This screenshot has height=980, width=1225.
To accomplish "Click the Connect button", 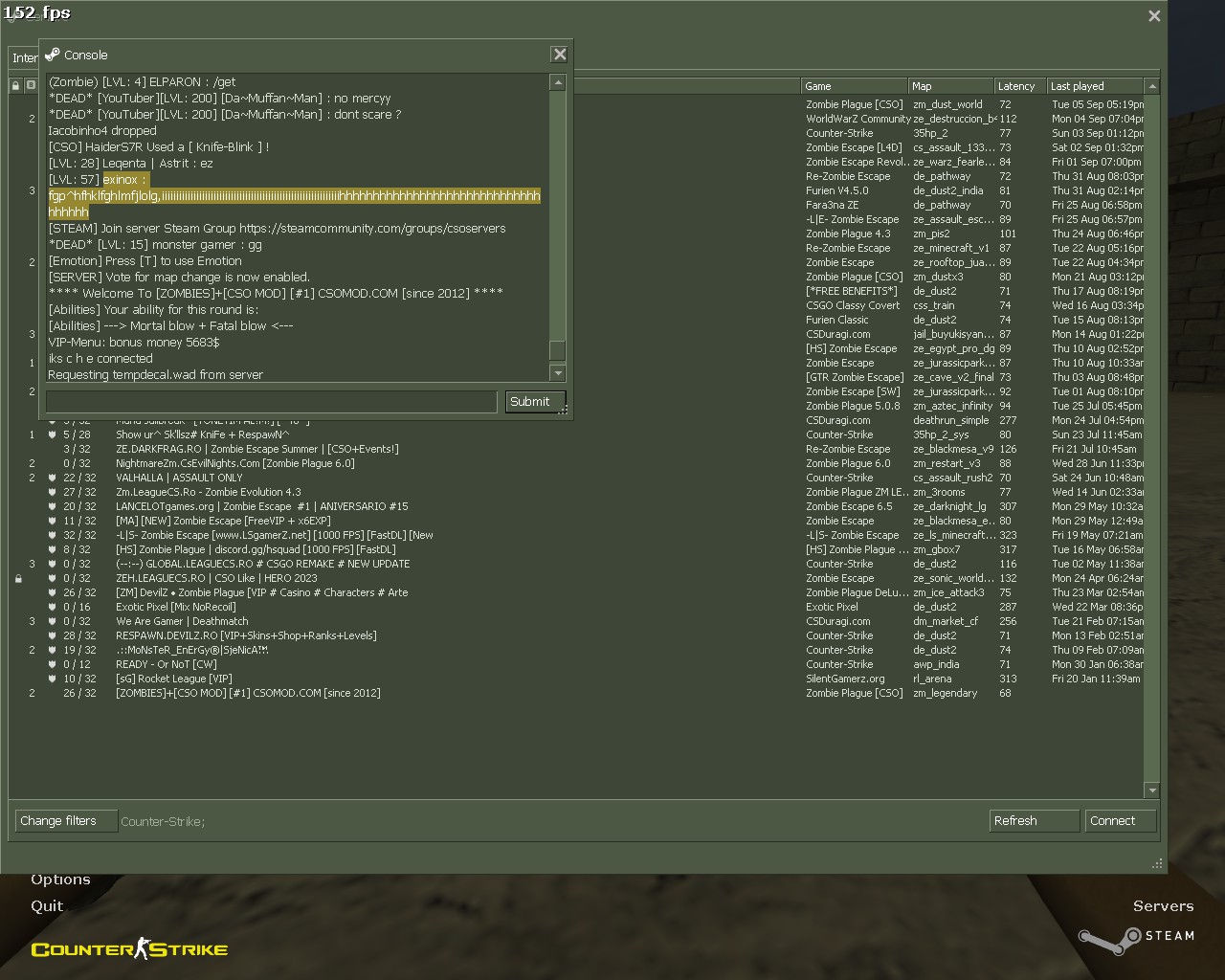I will [x=1120, y=821].
